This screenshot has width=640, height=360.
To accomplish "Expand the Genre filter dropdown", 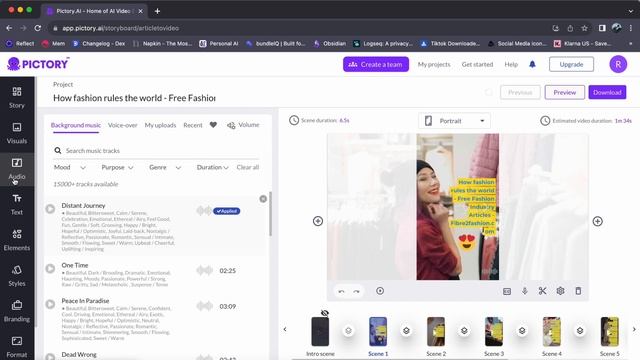I will 165,167.
